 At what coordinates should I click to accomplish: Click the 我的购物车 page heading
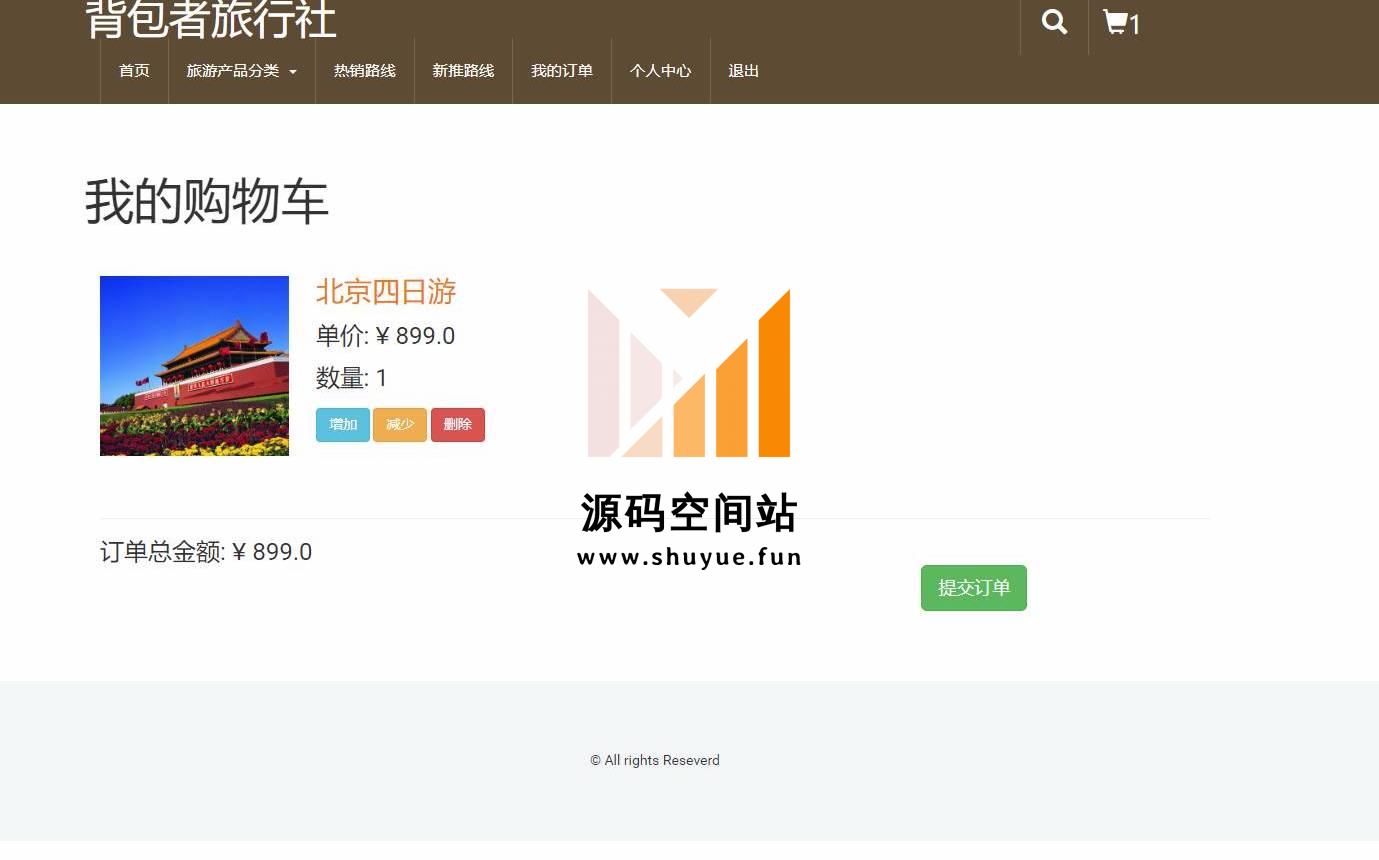(x=206, y=201)
